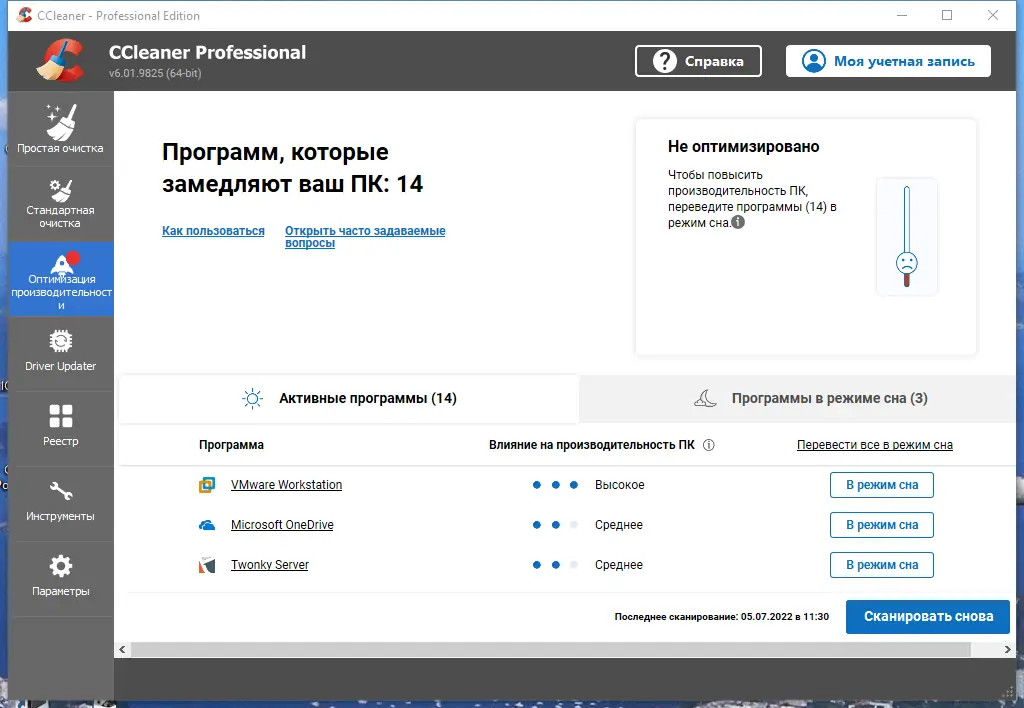
Task: Open the Инструменты wrench sidebar icon
Action: 61,502
